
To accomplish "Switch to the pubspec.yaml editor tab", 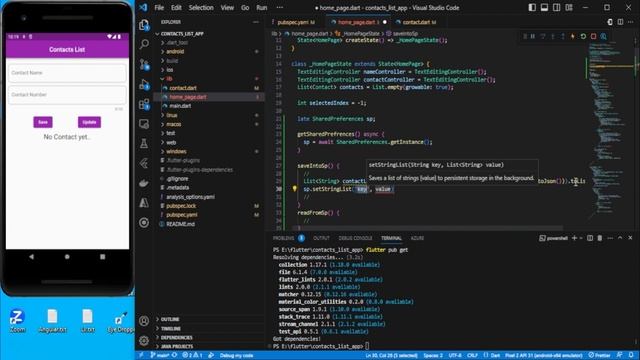I will tap(296, 22).
